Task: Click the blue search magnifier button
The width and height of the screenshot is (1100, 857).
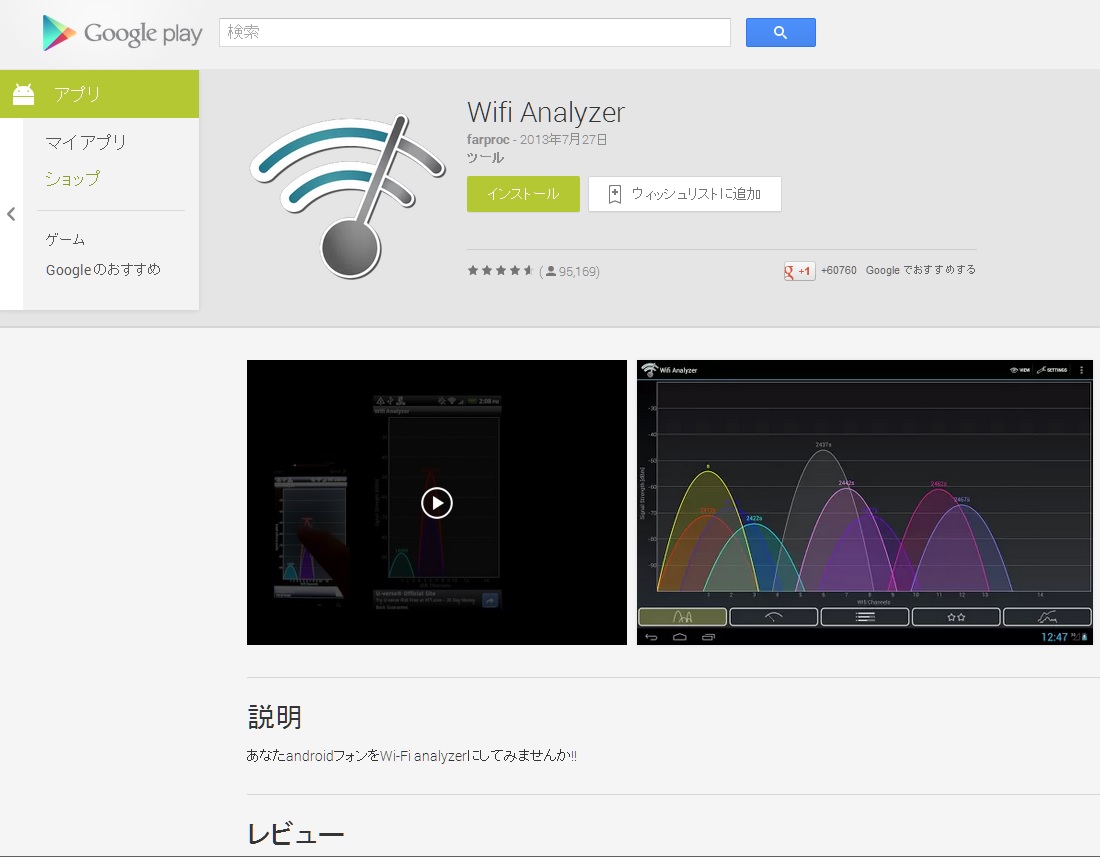Action: (x=780, y=32)
